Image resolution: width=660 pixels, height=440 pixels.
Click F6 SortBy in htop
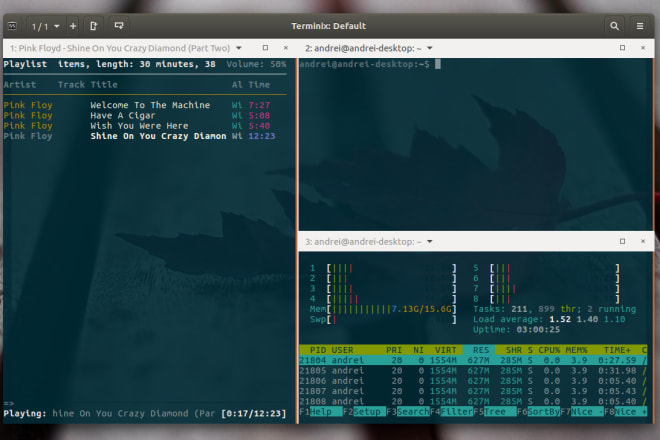tap(538, 411)
